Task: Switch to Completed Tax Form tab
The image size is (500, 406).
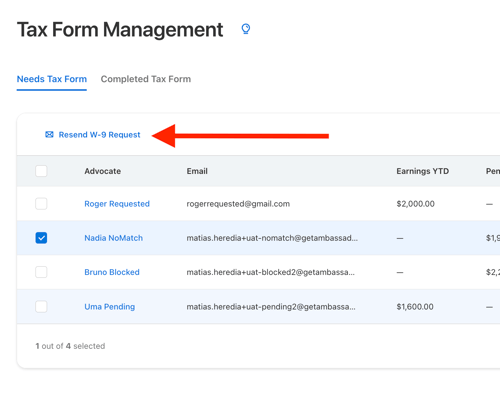Action: [x=146, y=79]
